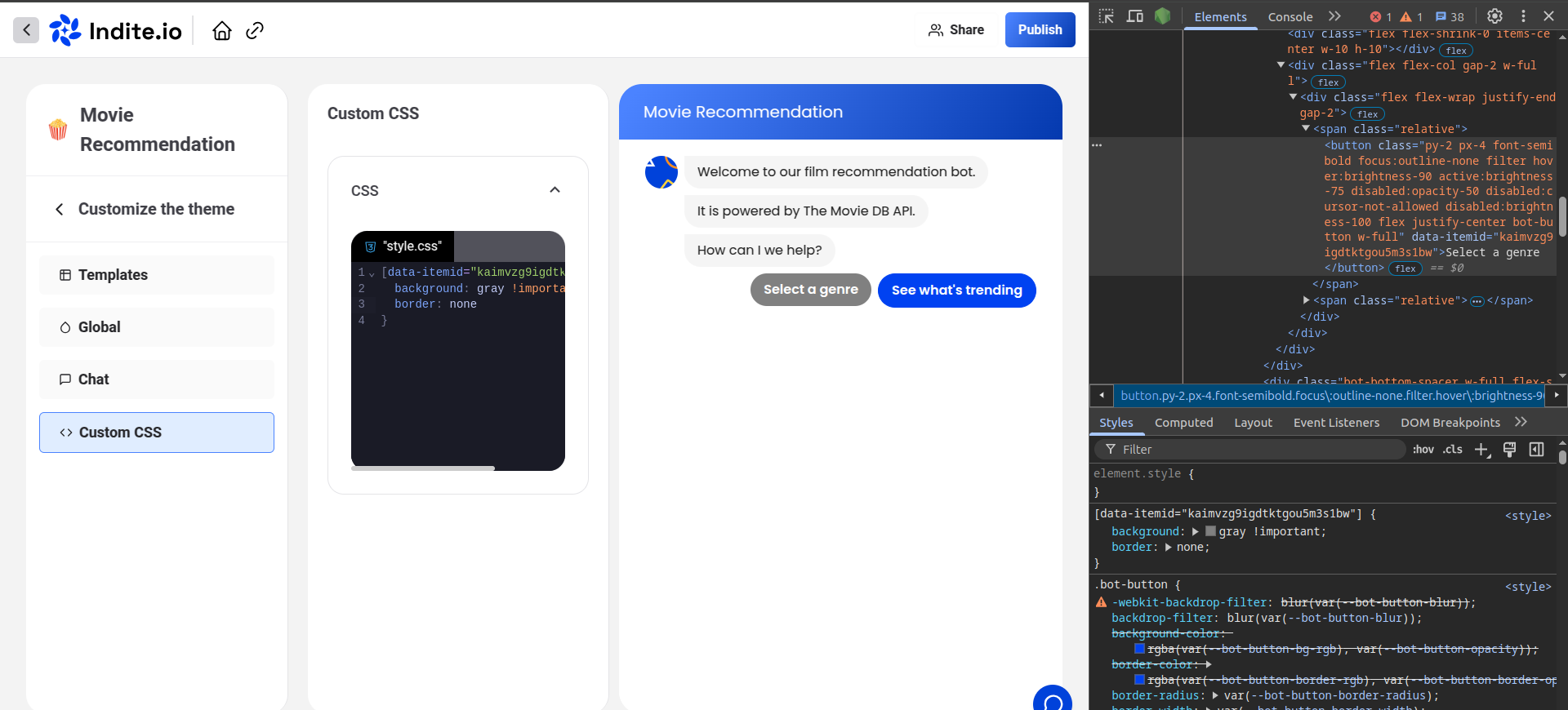Click the Publish button
This screenshot has height=710, width=1568.
coord(1040,30)
